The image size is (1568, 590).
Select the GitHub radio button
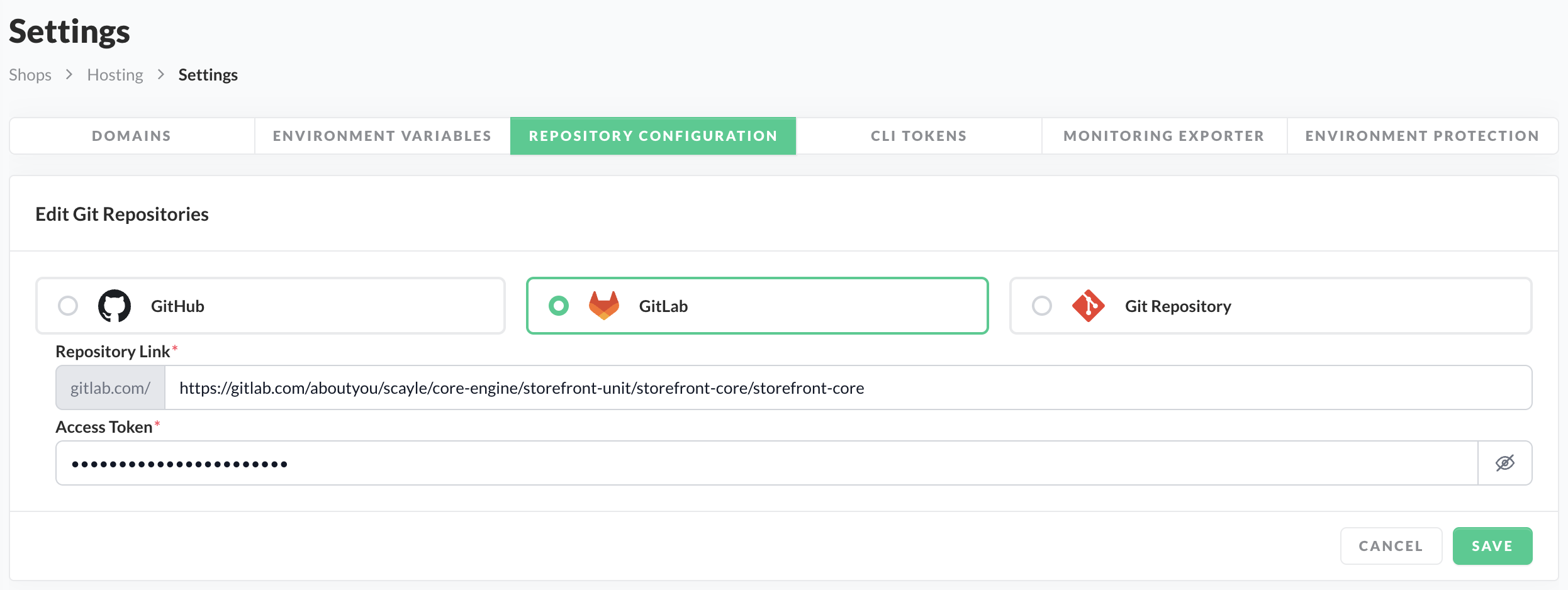pyautogui.click(x=68, y=306)
